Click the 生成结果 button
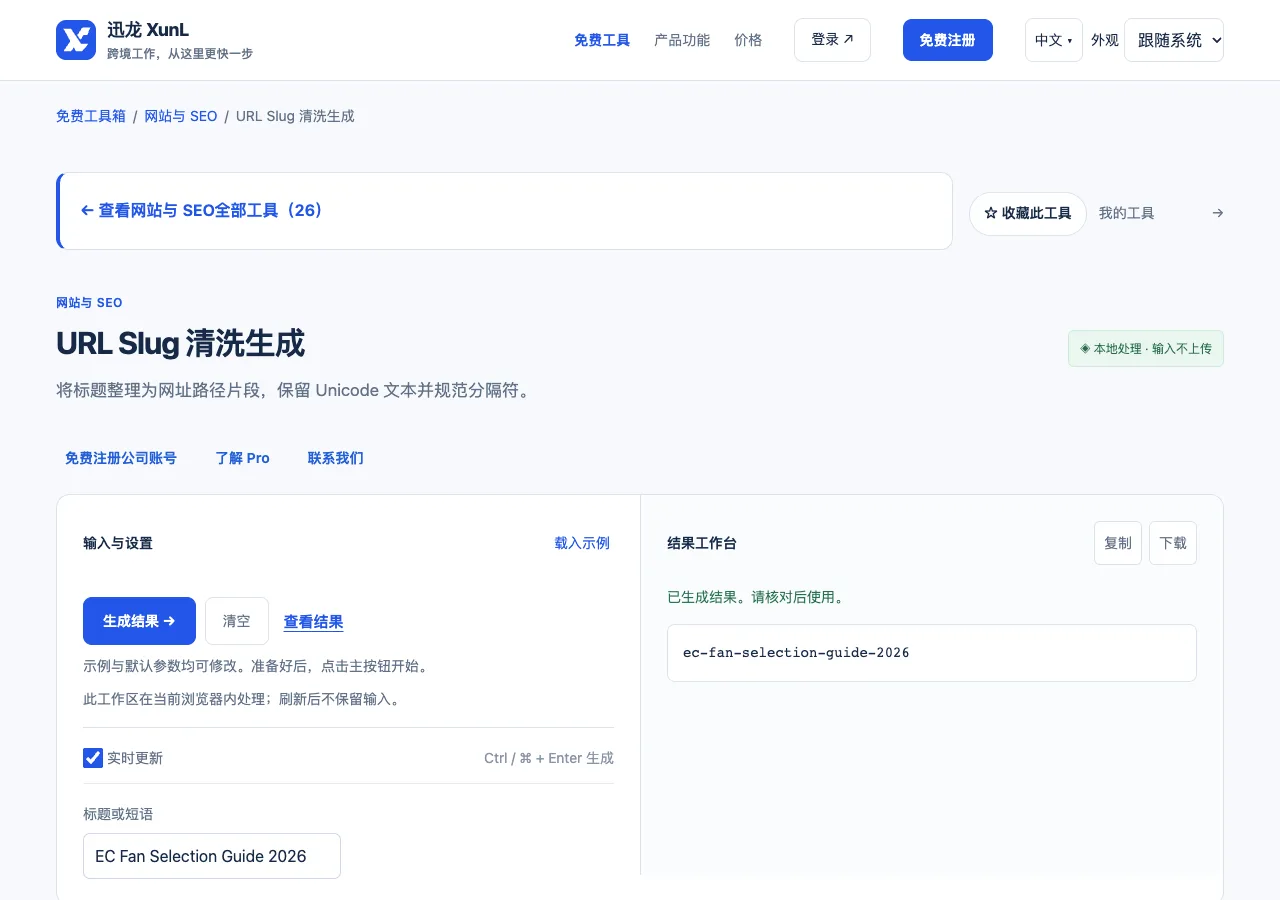Screen dimensions: 1280x900 pyautogui.click(x=139, y=621)
